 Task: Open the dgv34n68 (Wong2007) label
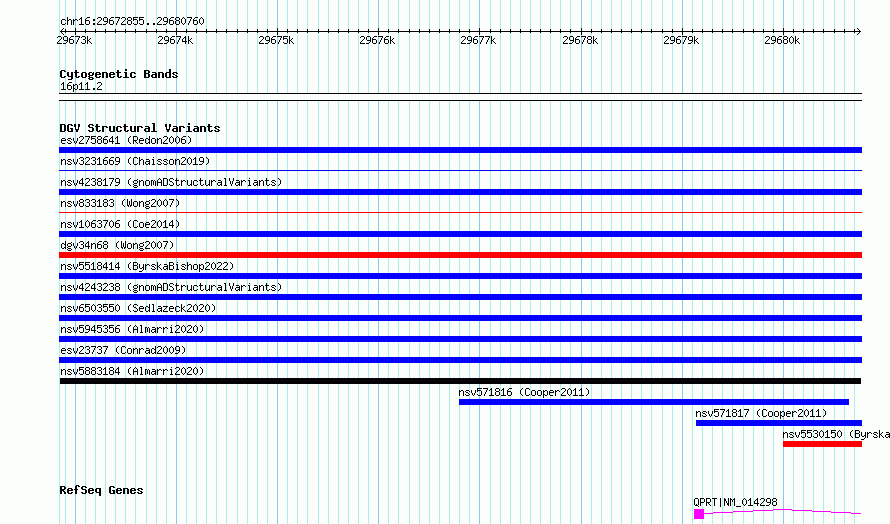tap(117, 245)
